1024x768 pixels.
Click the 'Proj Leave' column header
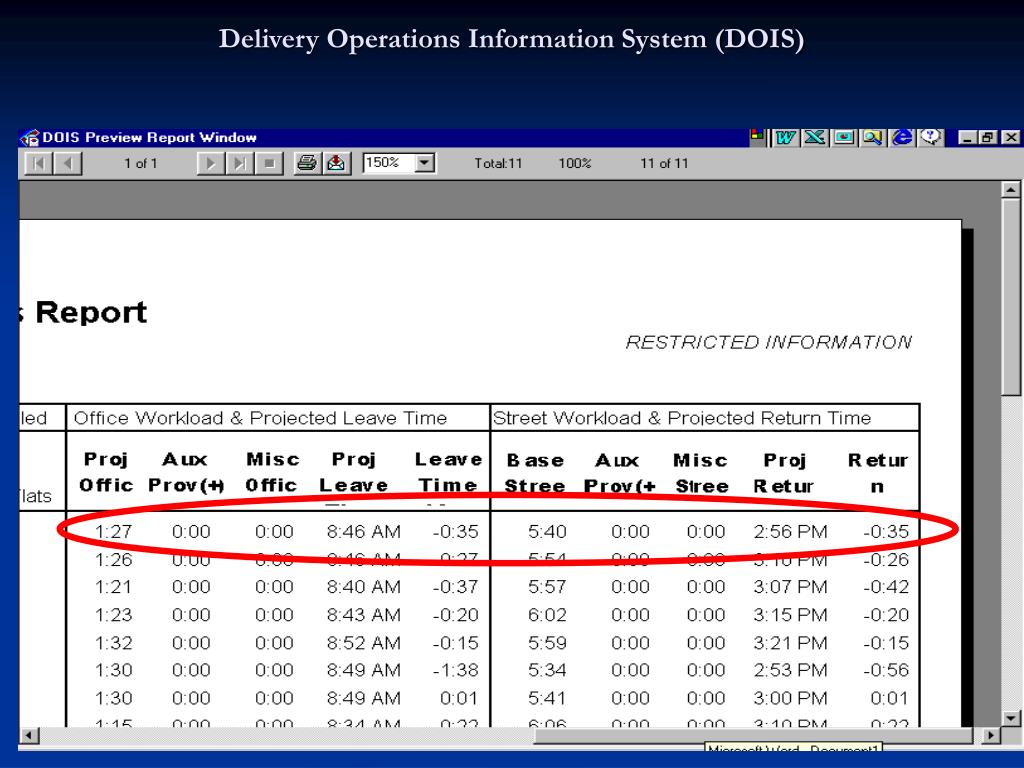pyautogui.click(x=353, y=472)
